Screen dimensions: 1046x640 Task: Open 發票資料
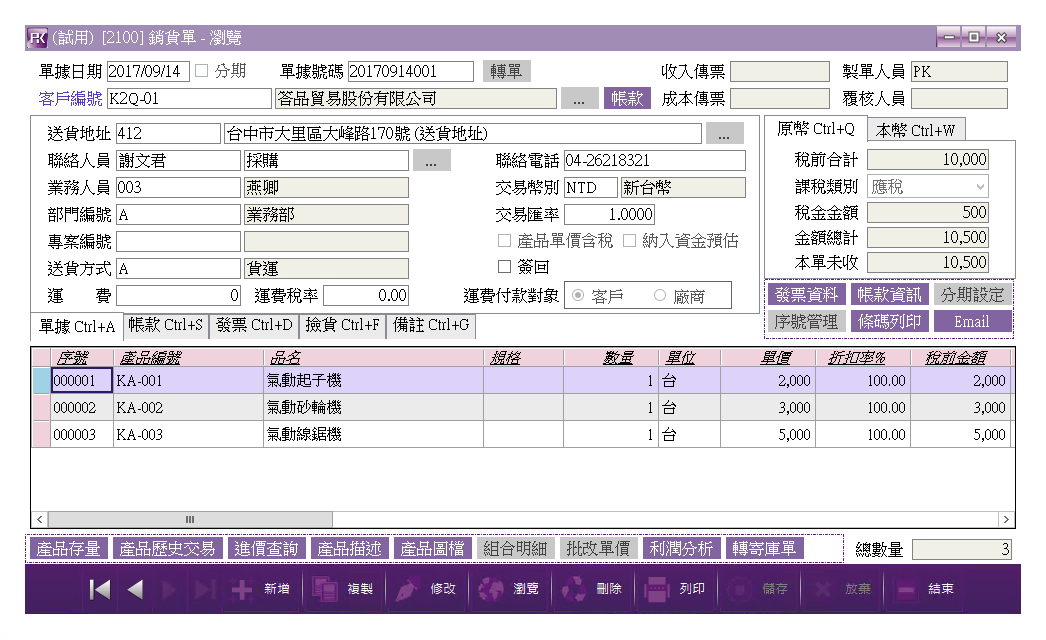click(x=807, y=294)
